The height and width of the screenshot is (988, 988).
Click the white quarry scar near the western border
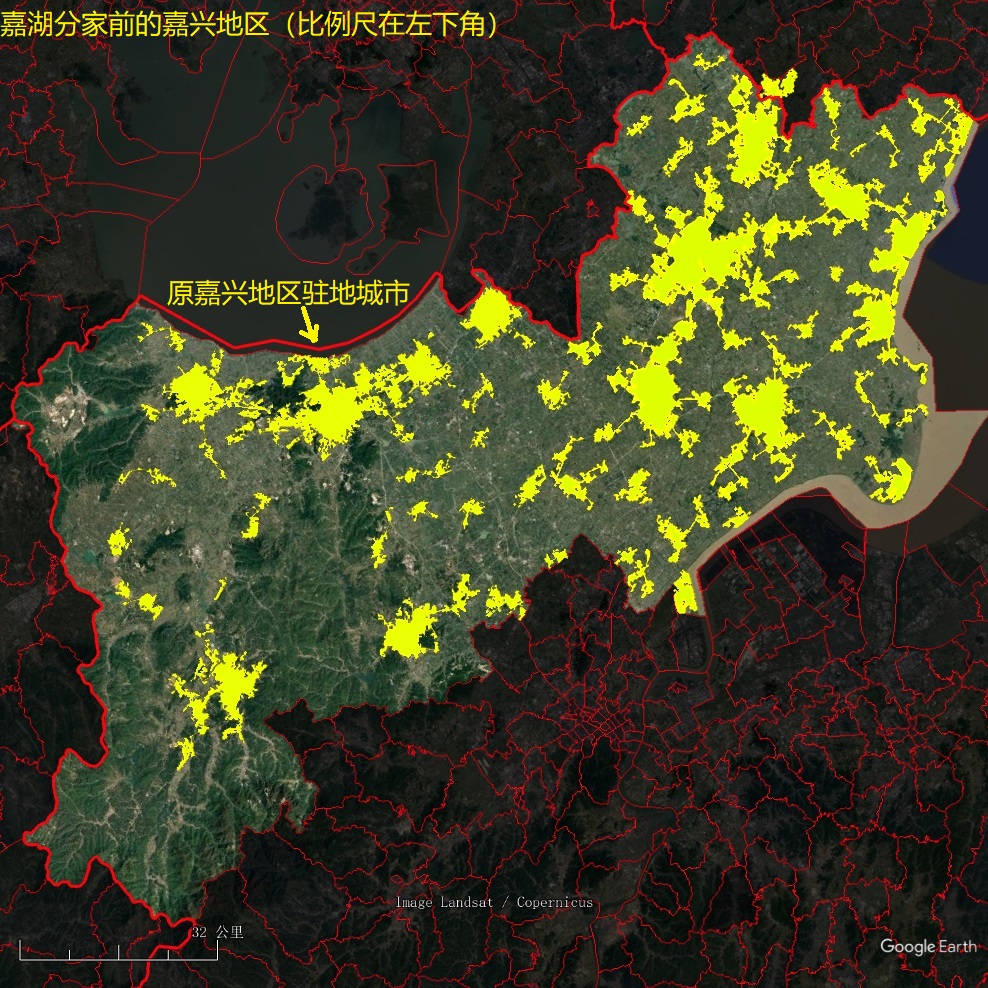[71, 398]
